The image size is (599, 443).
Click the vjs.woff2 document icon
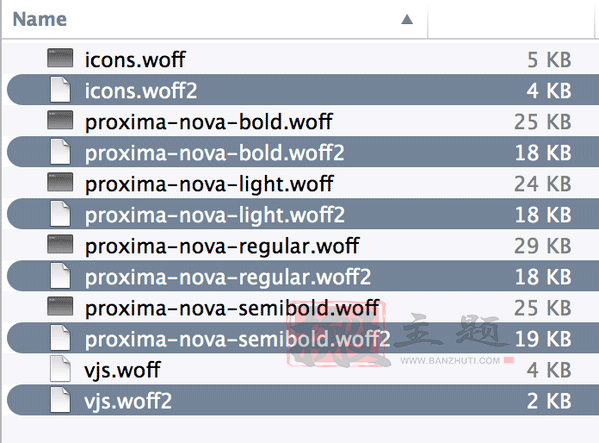(x=60, y=400)
